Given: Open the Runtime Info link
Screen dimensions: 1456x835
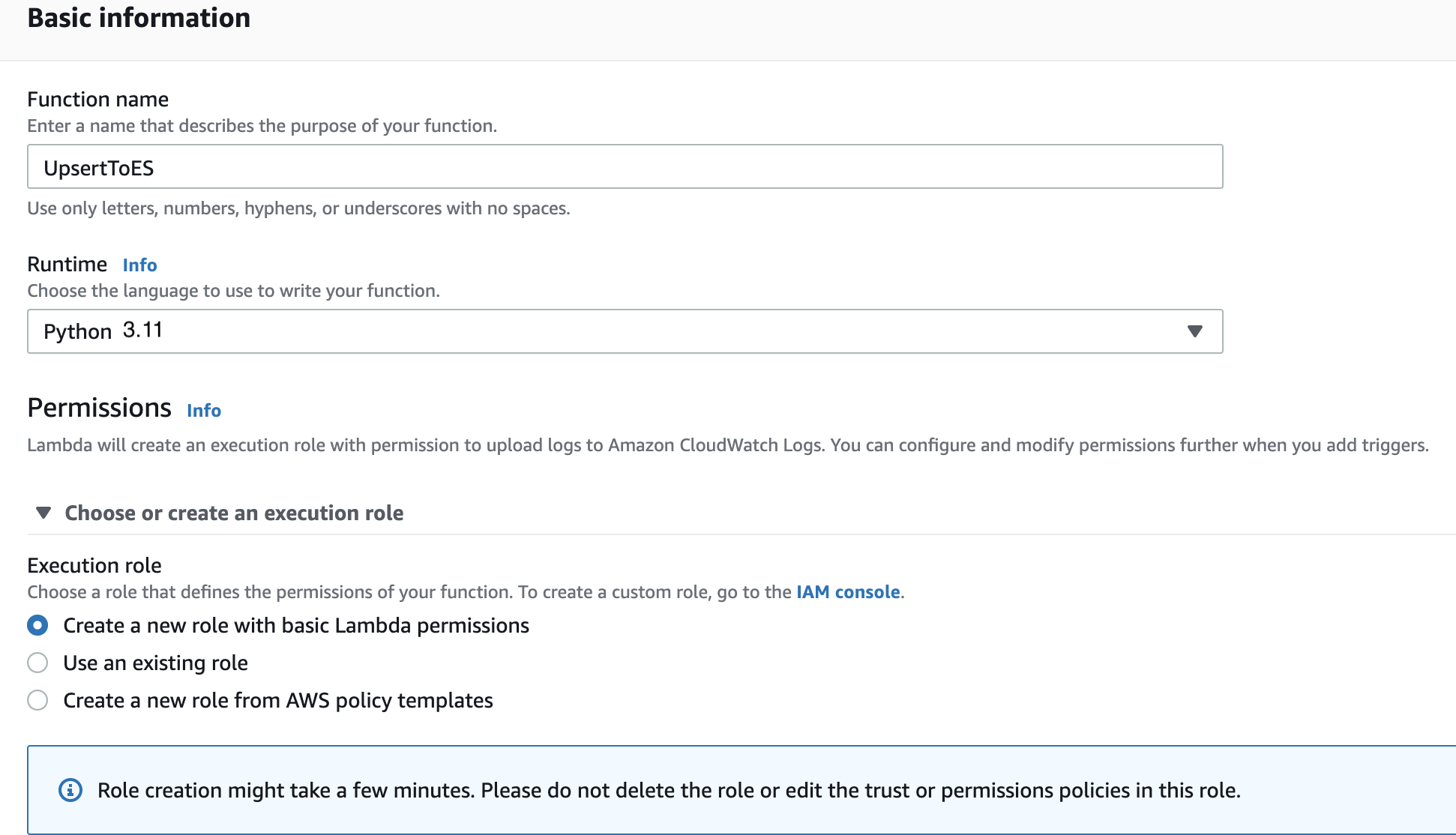Looking at the screenshot, I should [139, 265].
